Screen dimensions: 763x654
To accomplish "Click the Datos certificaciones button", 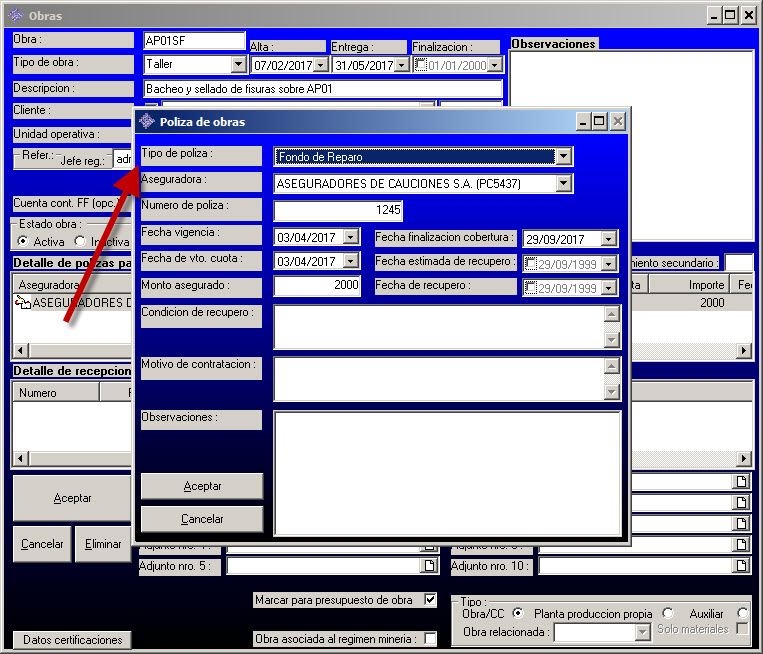I will [72, 640].
